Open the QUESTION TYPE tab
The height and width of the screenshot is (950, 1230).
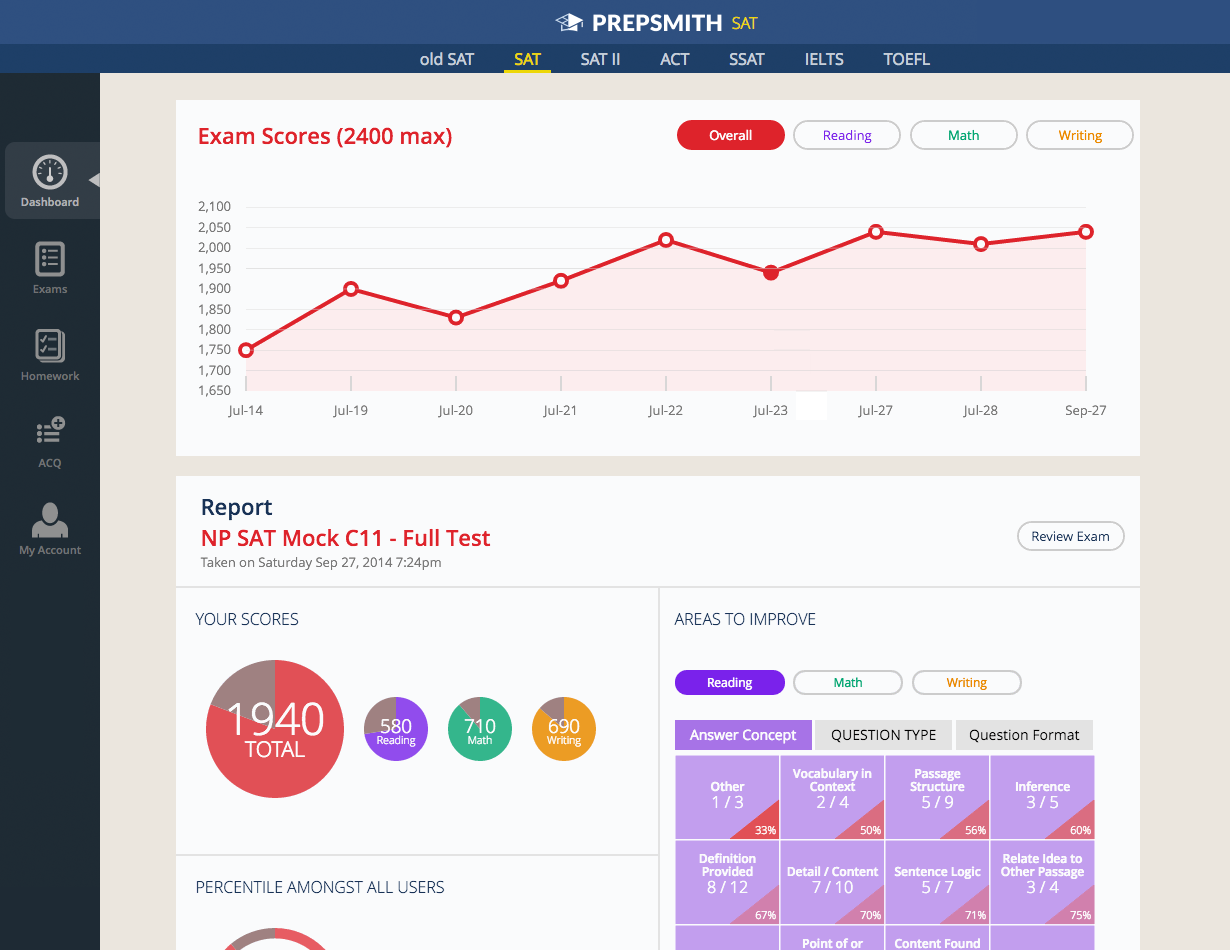[884, 735]
